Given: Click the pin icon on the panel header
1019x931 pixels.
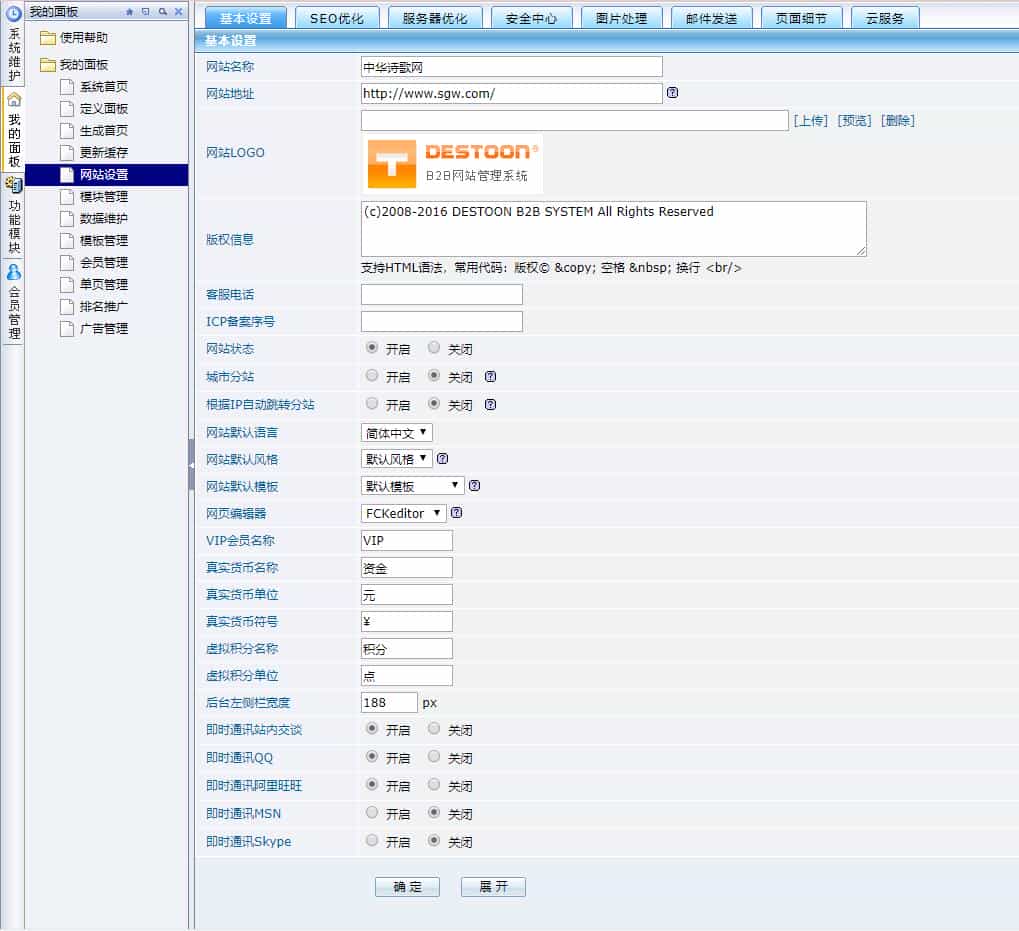Looking at the screenshot, I should 130,12.
